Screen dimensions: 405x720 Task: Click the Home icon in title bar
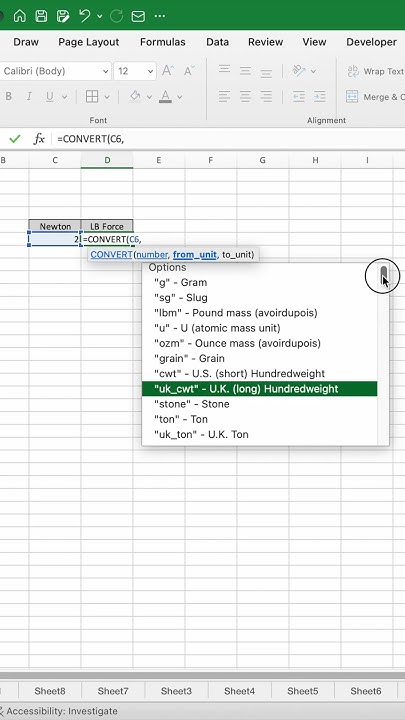(20, 16)
